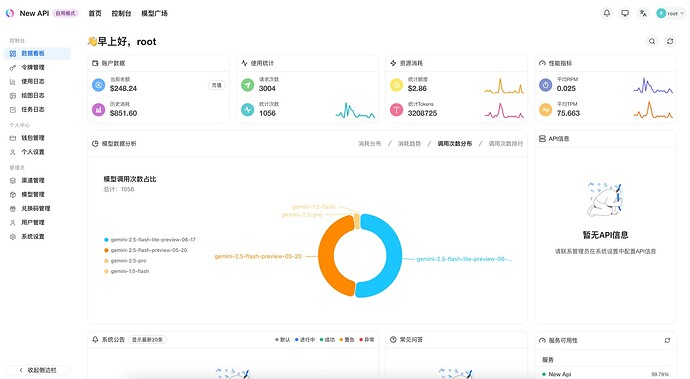The width and height of the screenshot is (690, 379).
Task: Open notifications via the bell icon
Action: pyautogui.click(x=607, y=13)
